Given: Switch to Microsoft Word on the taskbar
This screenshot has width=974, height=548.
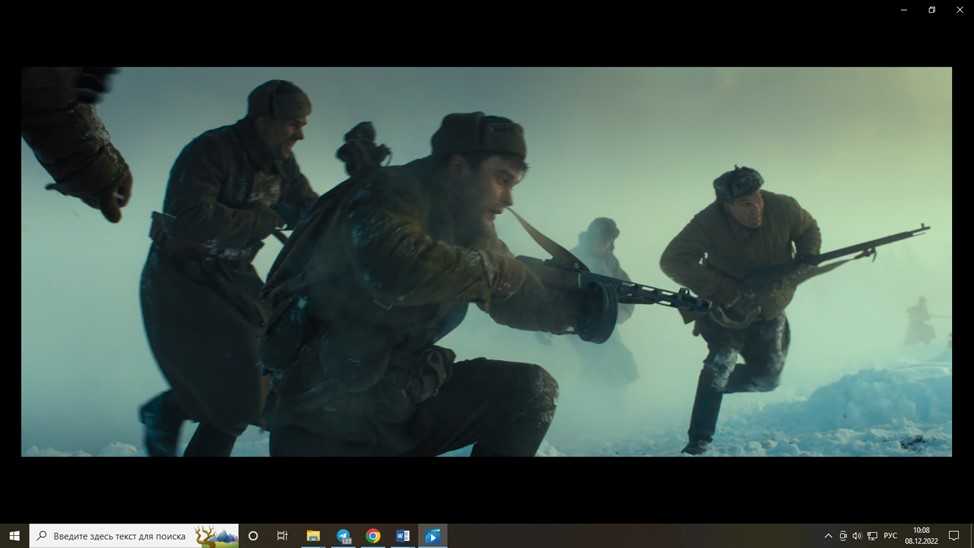Looking at the screenshot, I should [403, 536].
